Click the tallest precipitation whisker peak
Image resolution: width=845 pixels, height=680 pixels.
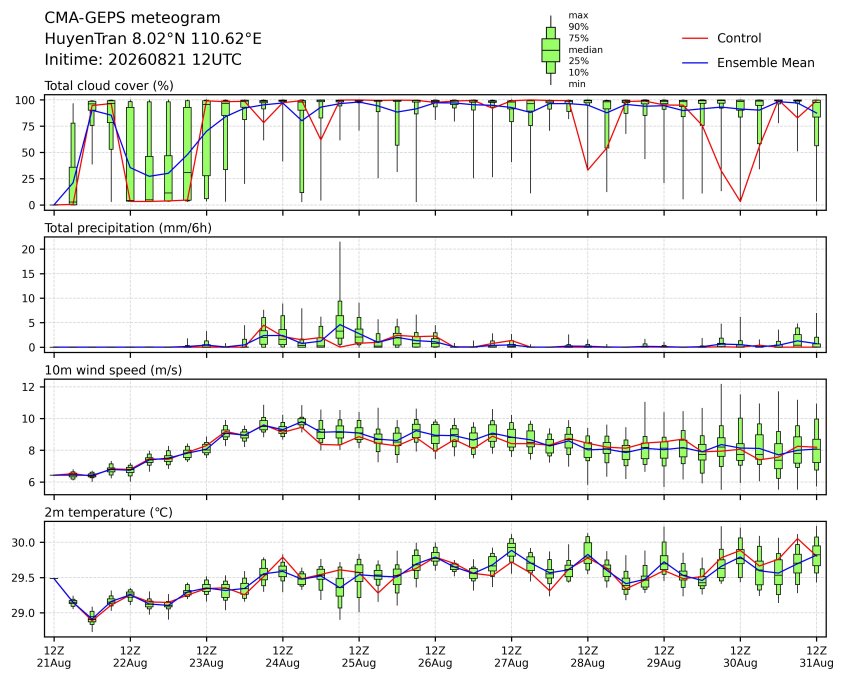[x=340, y=244]
